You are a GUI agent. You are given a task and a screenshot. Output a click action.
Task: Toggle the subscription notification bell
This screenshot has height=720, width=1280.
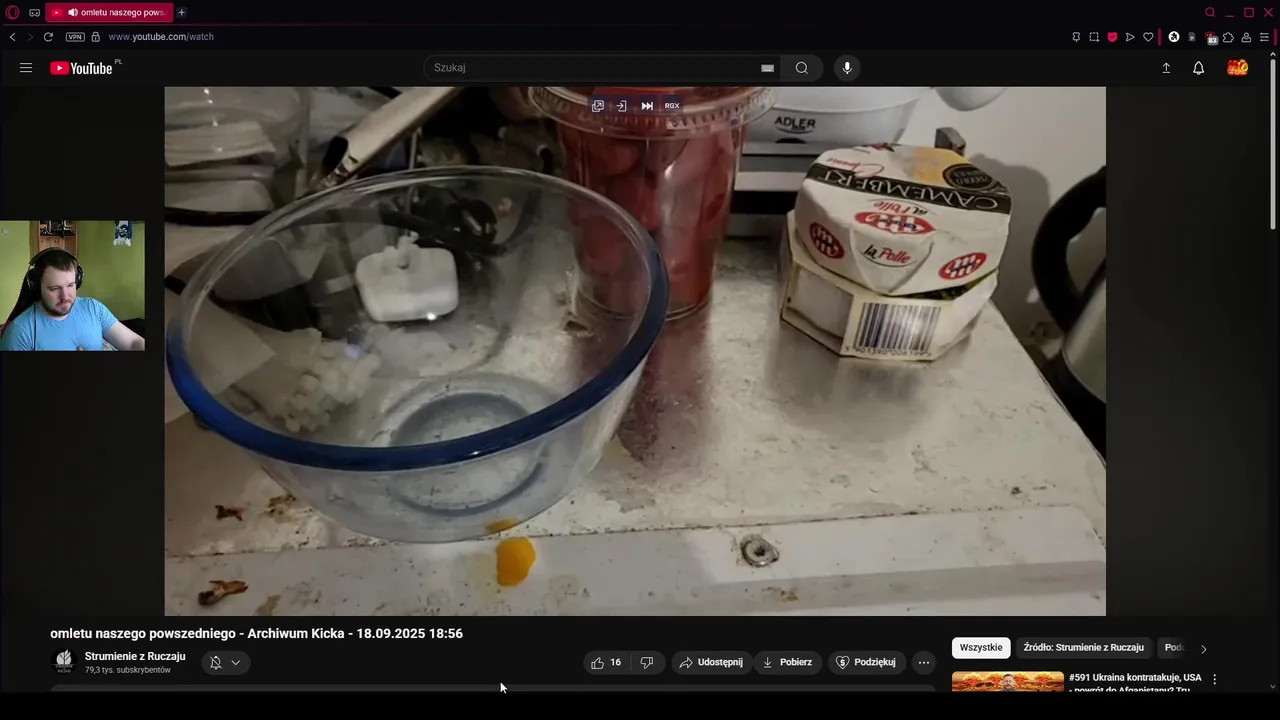tap(215, 662)
